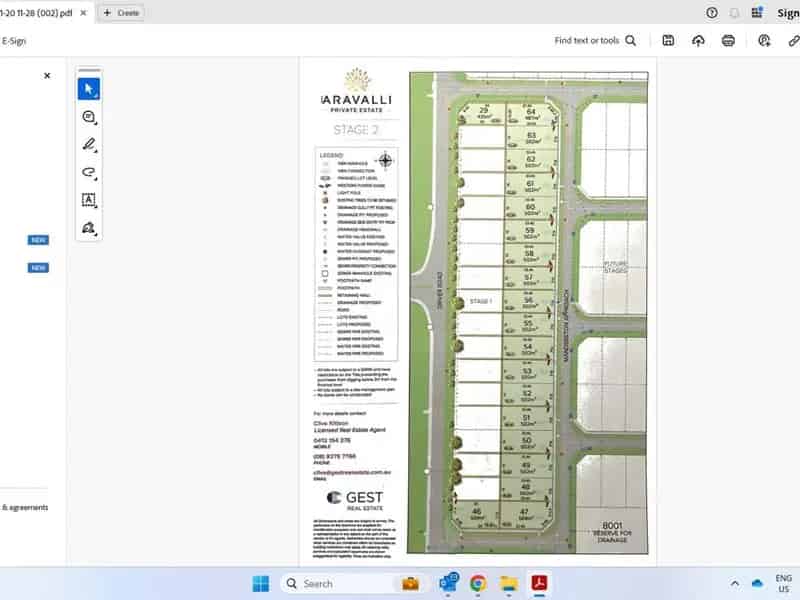Open Windows Start menu
The image size is (800, 600).
(x=261, y=583)
